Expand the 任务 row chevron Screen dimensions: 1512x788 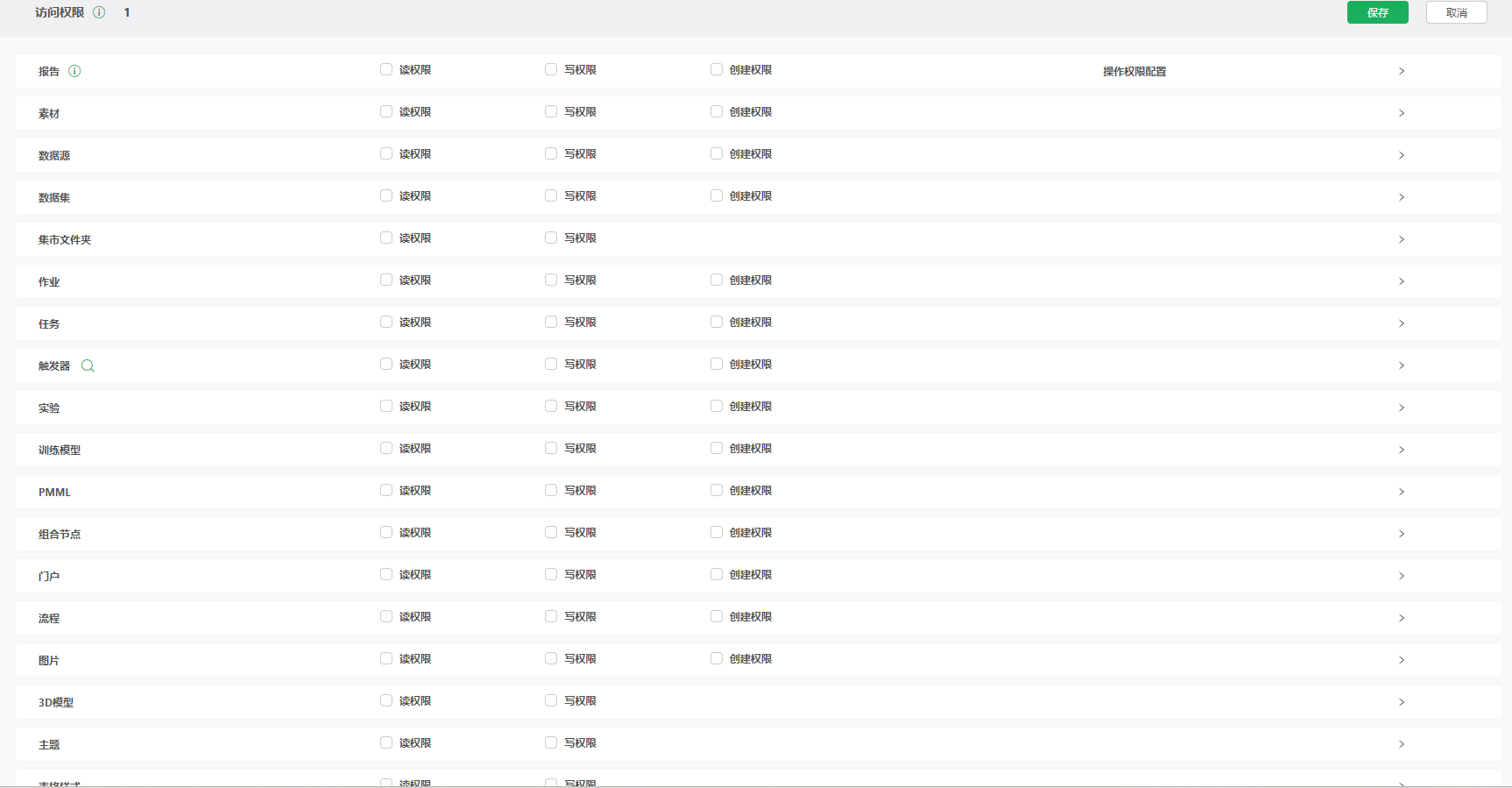[1402, 323]
